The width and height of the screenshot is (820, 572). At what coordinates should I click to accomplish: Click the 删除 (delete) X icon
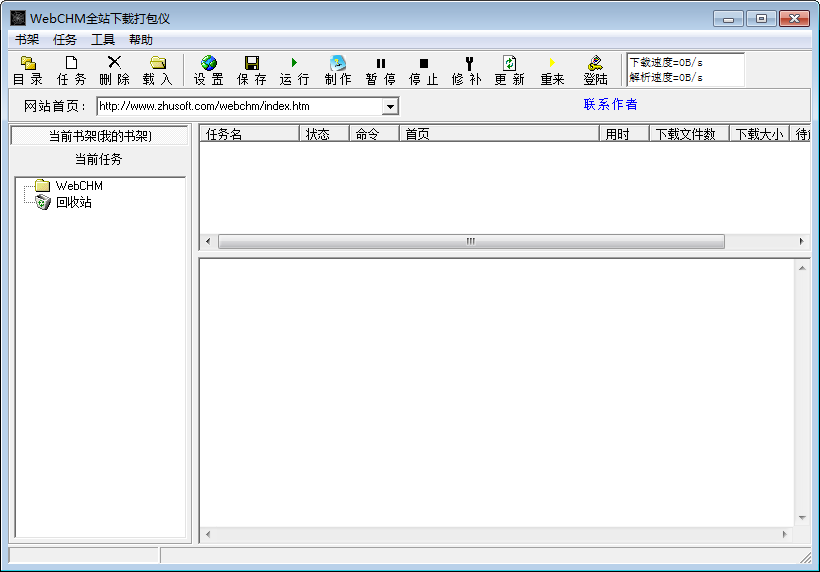pos(114,70)
